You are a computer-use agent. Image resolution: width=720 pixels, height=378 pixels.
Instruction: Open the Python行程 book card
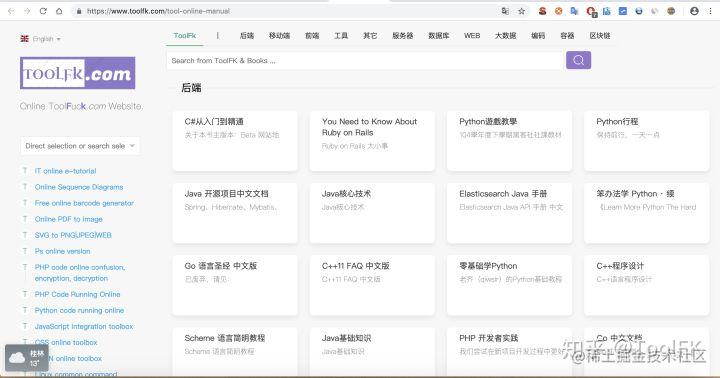click(x=647, y=141)
